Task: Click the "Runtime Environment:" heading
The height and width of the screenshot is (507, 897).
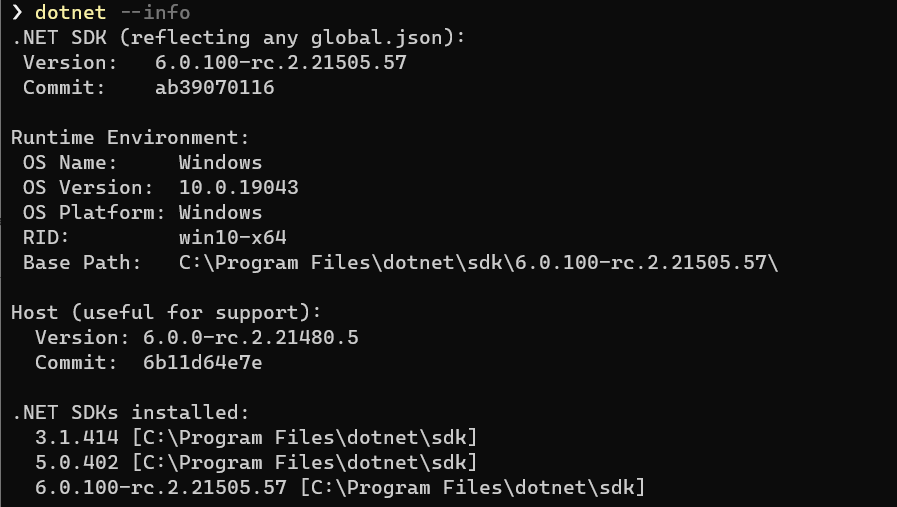Action: (130, 138)
